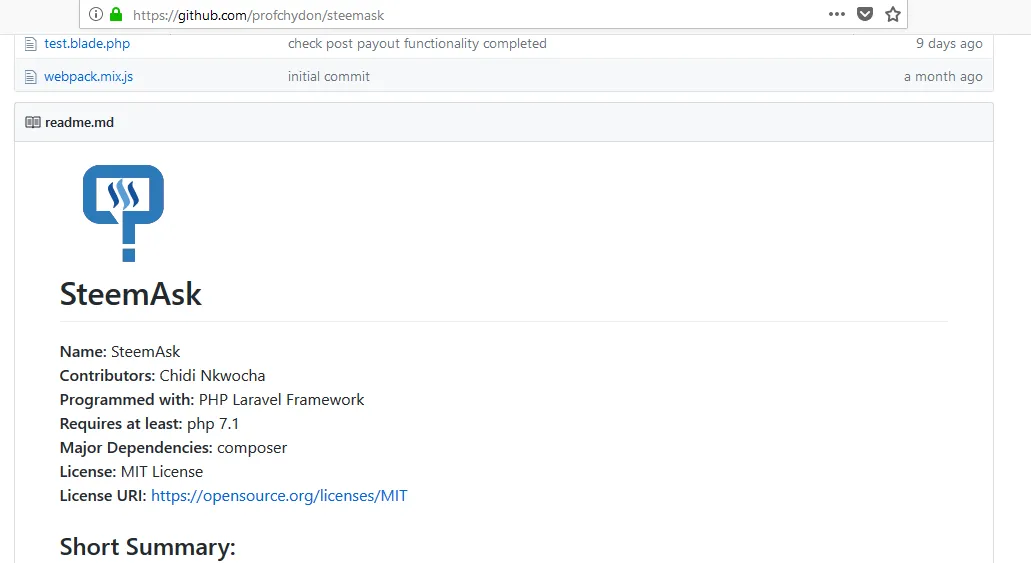The image size is (1031, 563).
Task: Click the site information icon in address bar
Action: [96, 14]
